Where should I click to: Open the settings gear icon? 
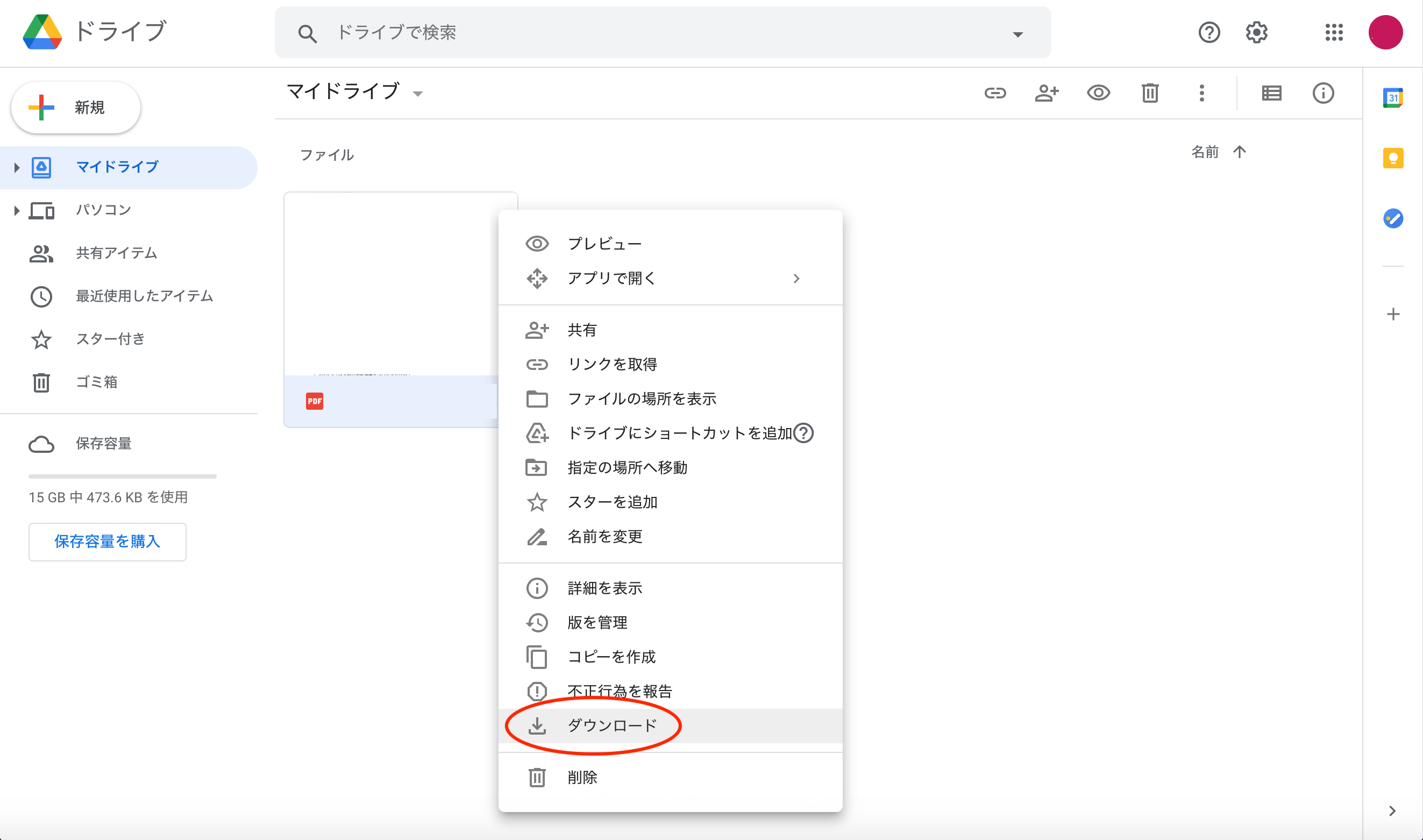pyautogui.click(x=1257, y=33)
